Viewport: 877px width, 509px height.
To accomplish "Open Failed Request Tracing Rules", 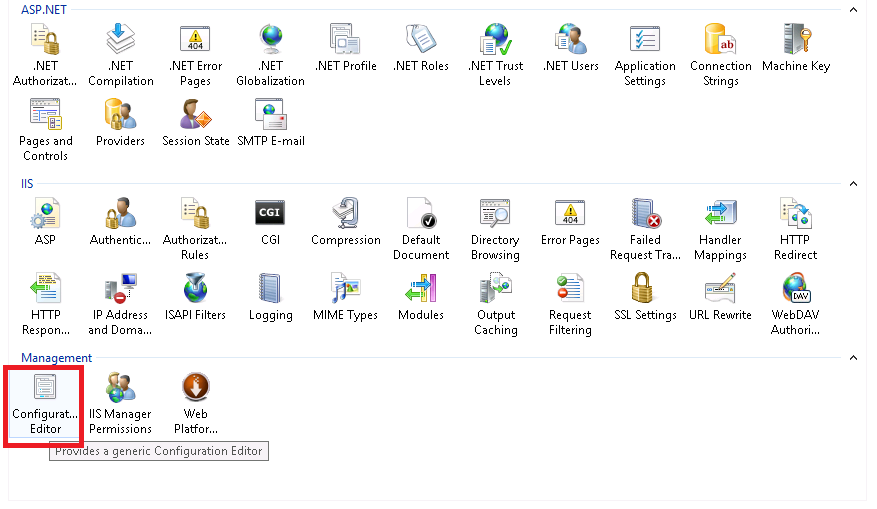I will [645, 229].
